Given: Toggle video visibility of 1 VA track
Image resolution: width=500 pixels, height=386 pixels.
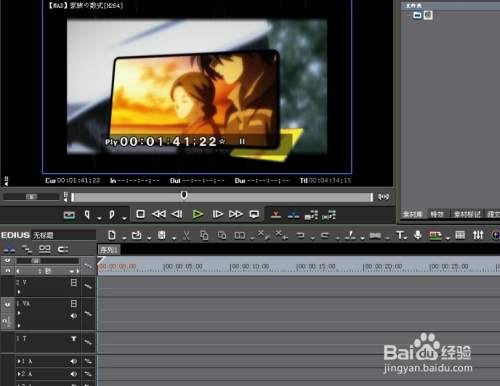Looking at the screenshot, I should (x=74, y=304).
